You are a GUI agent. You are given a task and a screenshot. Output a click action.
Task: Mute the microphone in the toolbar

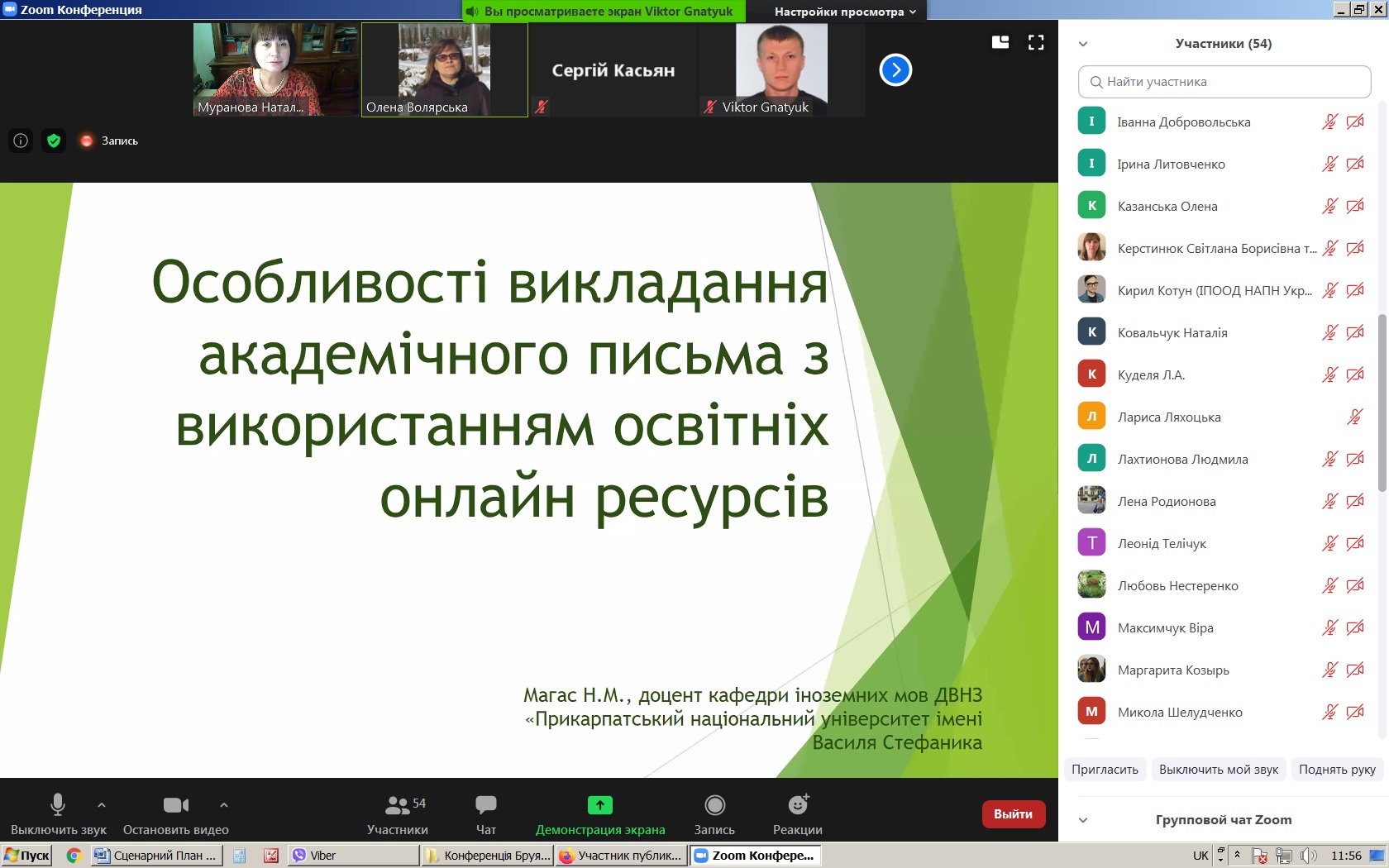coord(58,814)
